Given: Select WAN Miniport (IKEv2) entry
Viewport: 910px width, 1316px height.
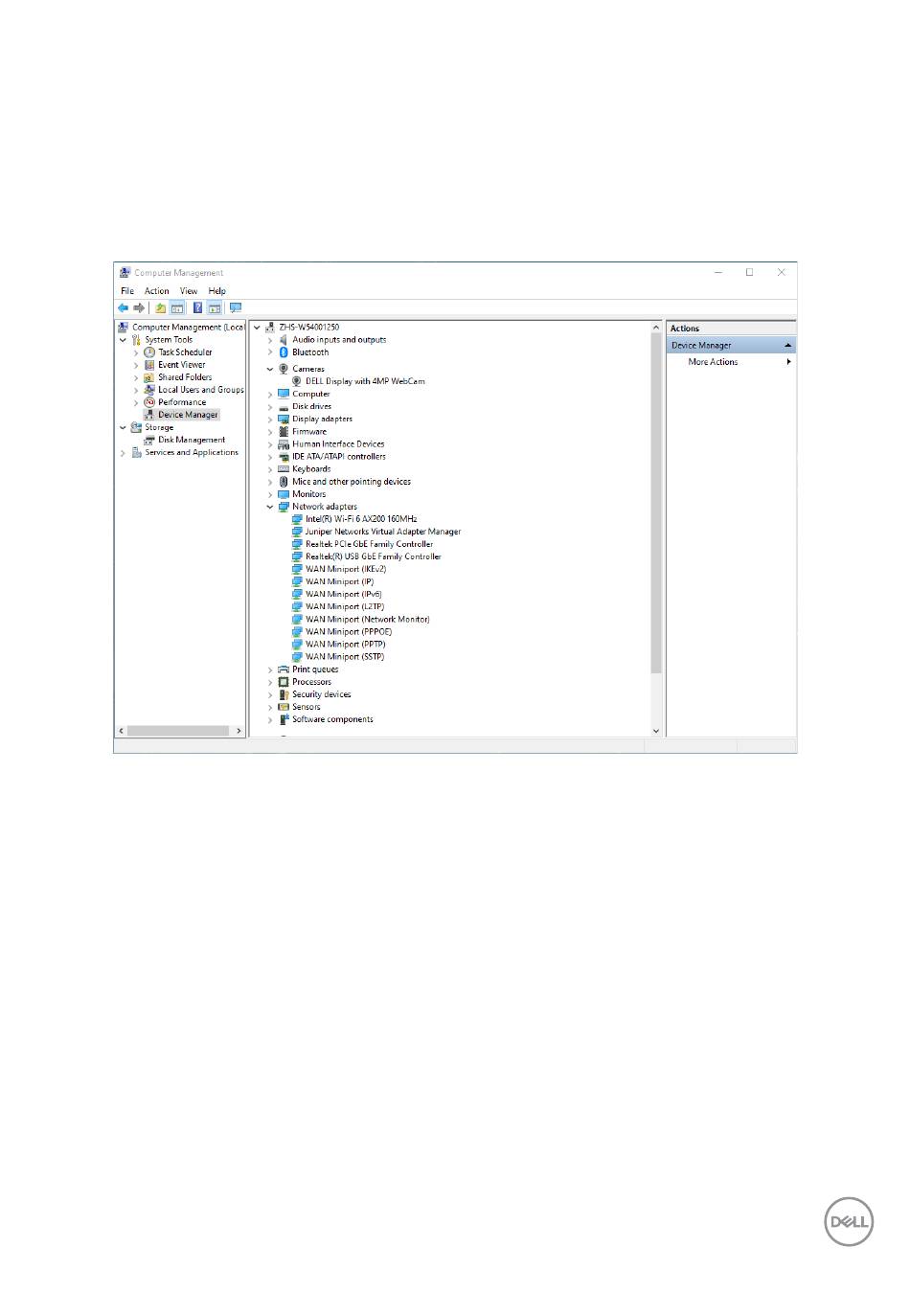Looking at the screenshot, I should click(x=346, y=569).
